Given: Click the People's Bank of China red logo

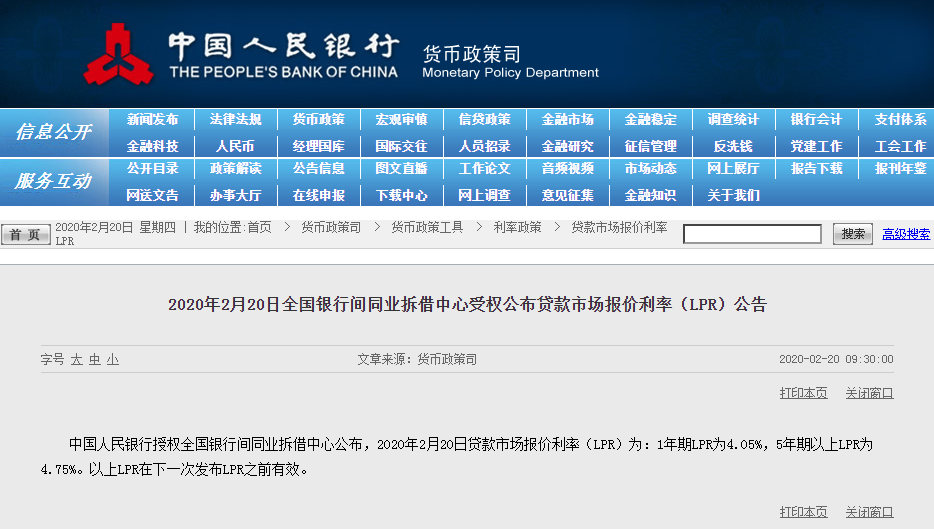Looking at the screenshot, I should (118, 55).
